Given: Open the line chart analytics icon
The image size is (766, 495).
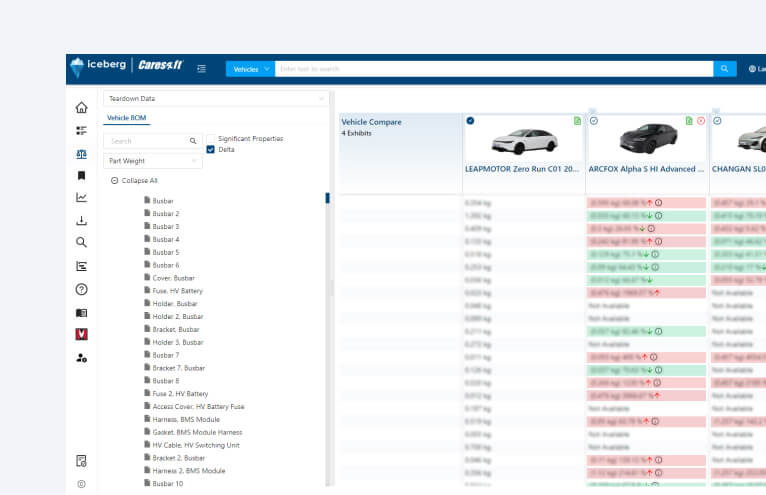Looking at the screenshot, I should coord(81,197).
